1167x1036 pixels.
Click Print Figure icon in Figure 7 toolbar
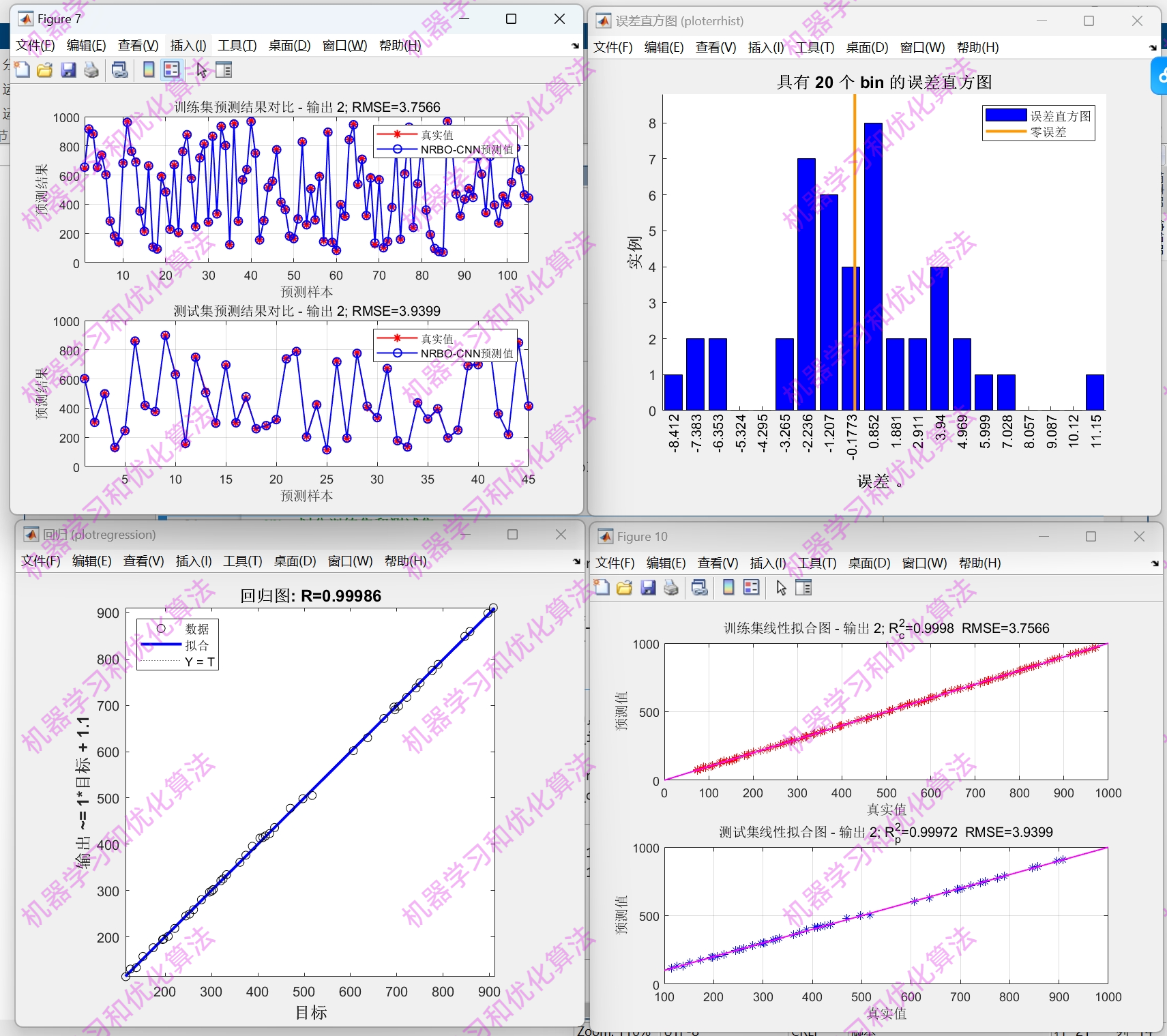pos(91,70)
